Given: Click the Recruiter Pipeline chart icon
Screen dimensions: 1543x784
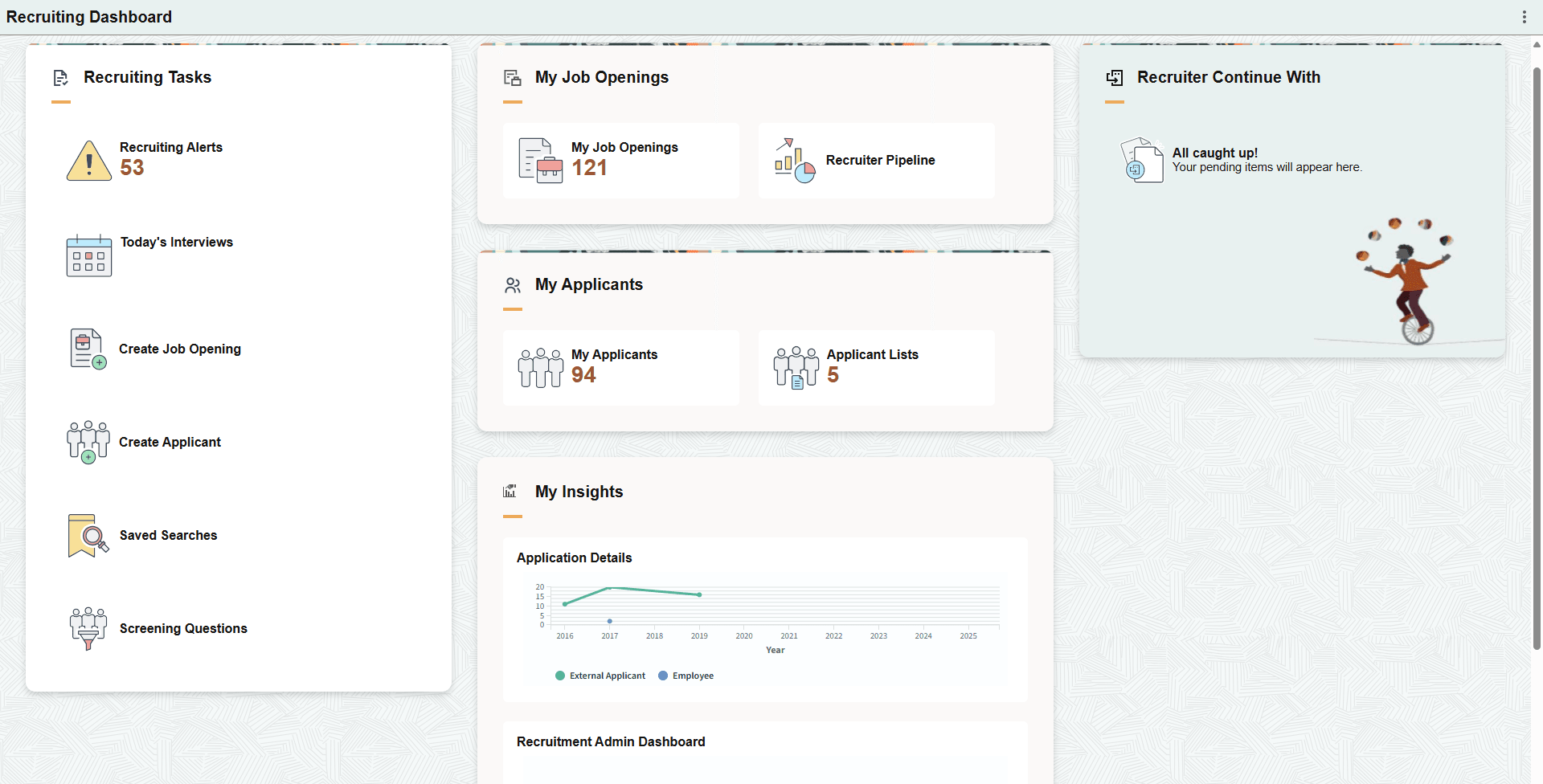Looking at the screenshot, I should [x=795, y=160].
